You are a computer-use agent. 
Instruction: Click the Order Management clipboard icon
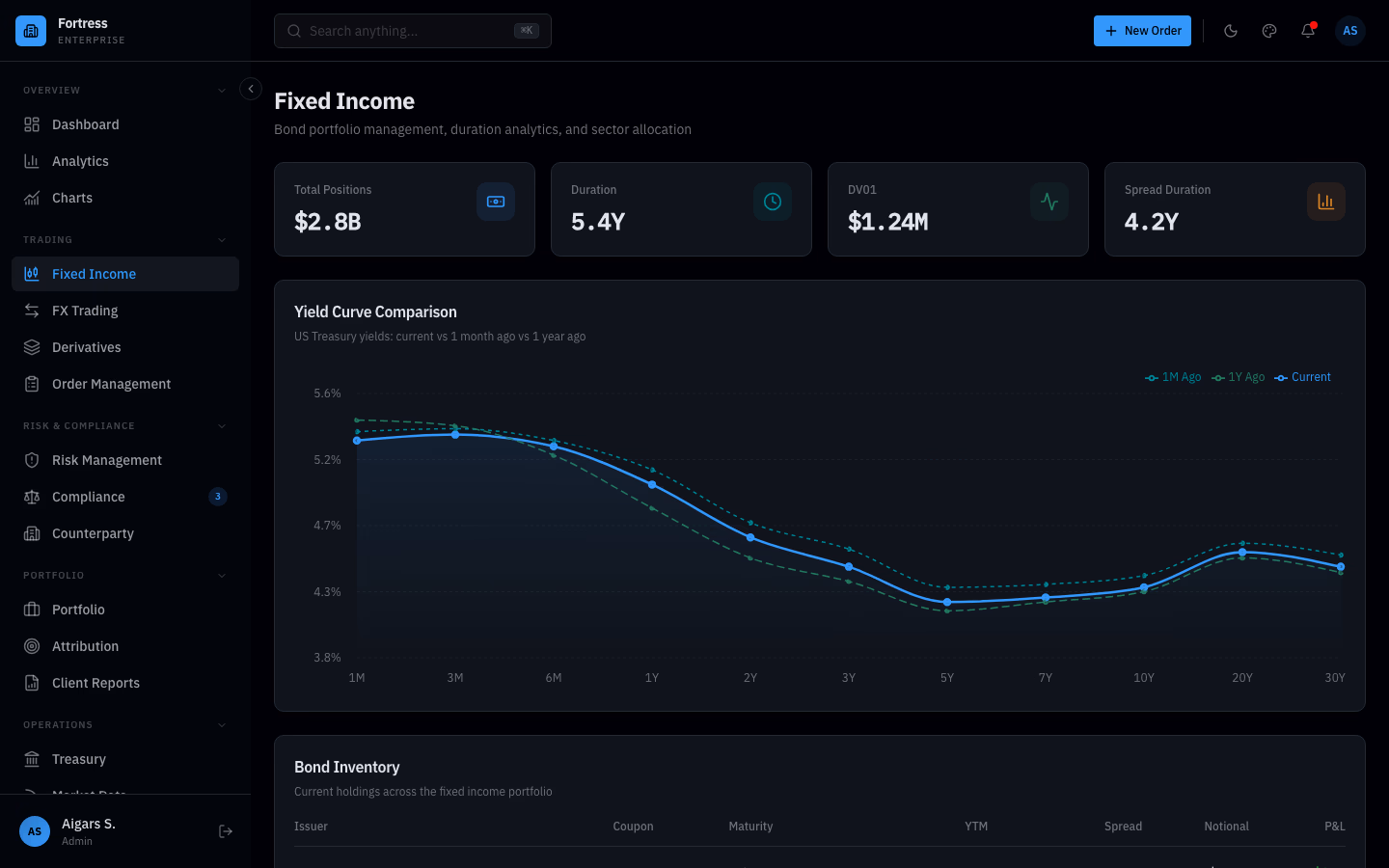32,384
